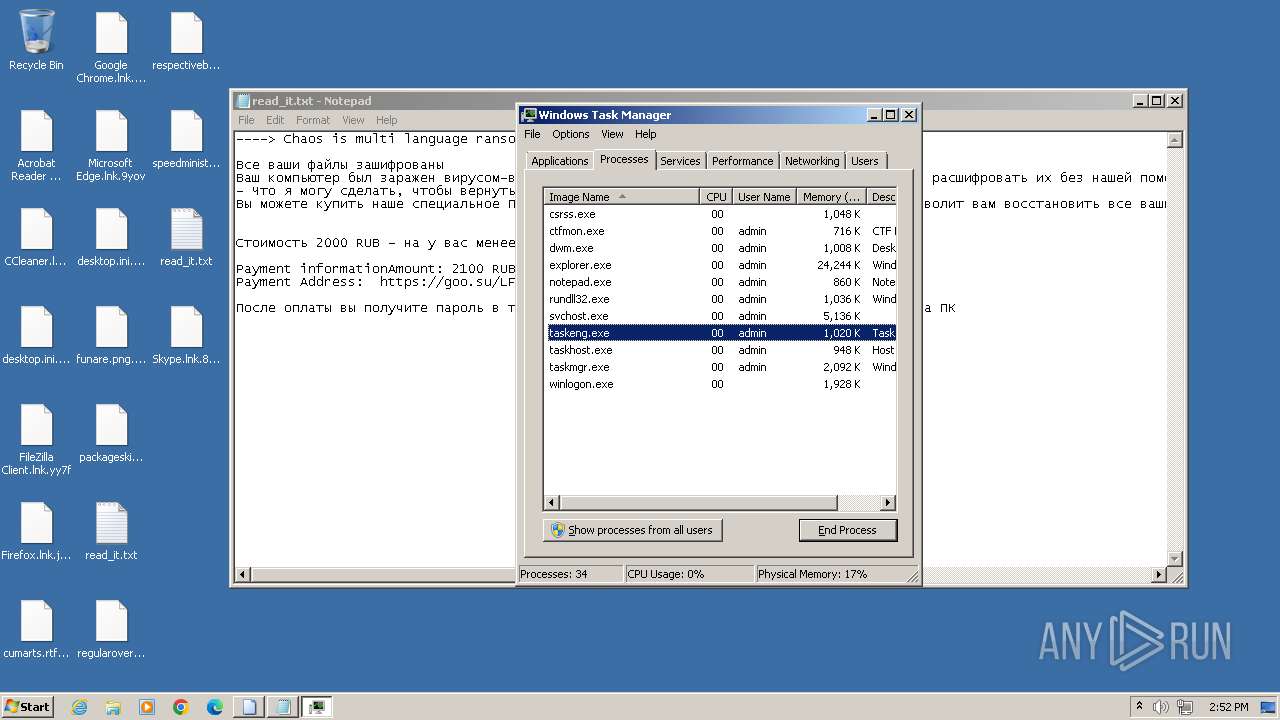Select read_it.txt icon next to Firefox.lnk
The height and width of the screenshot is (720, 1280).
pyautogui.click(x=111, y=531)
